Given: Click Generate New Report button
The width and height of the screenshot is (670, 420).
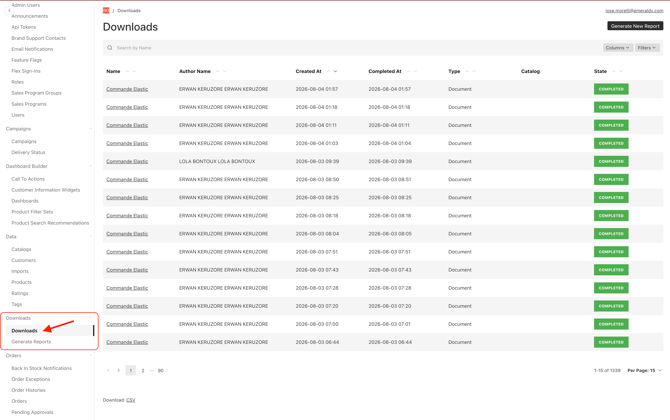Looking at the screenshot, I should coord(635,26).
